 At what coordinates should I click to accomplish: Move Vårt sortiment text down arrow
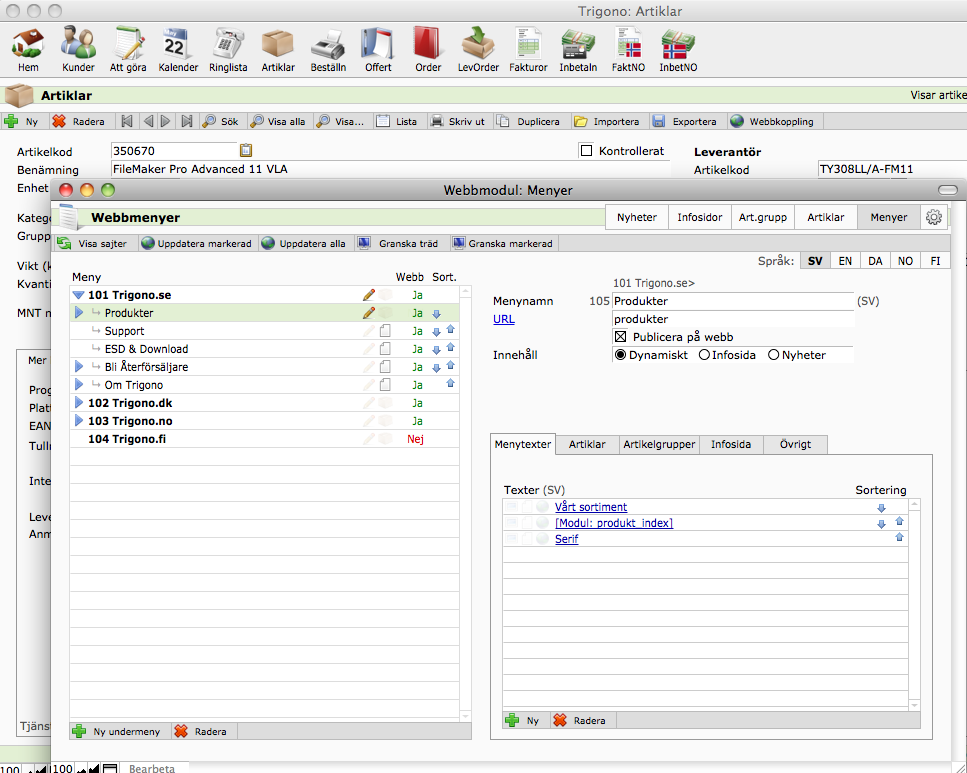tap(881, 508)
